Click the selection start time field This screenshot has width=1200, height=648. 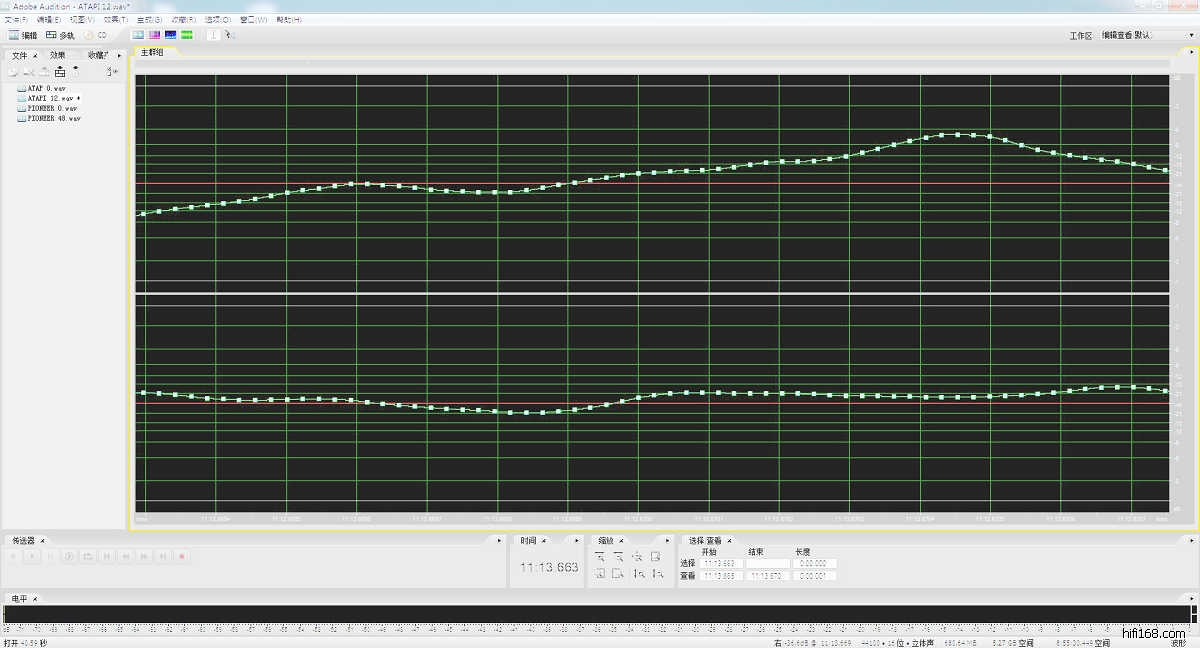(721, 563)
